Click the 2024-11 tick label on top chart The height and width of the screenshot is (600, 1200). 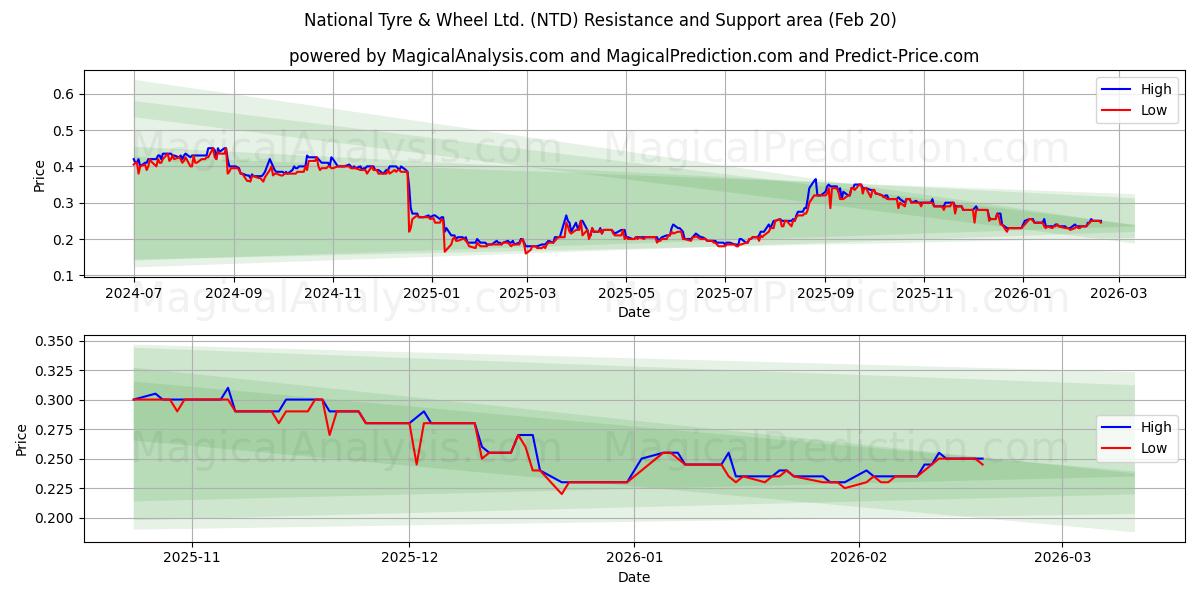pyautogui.click(x=333, y=294)
